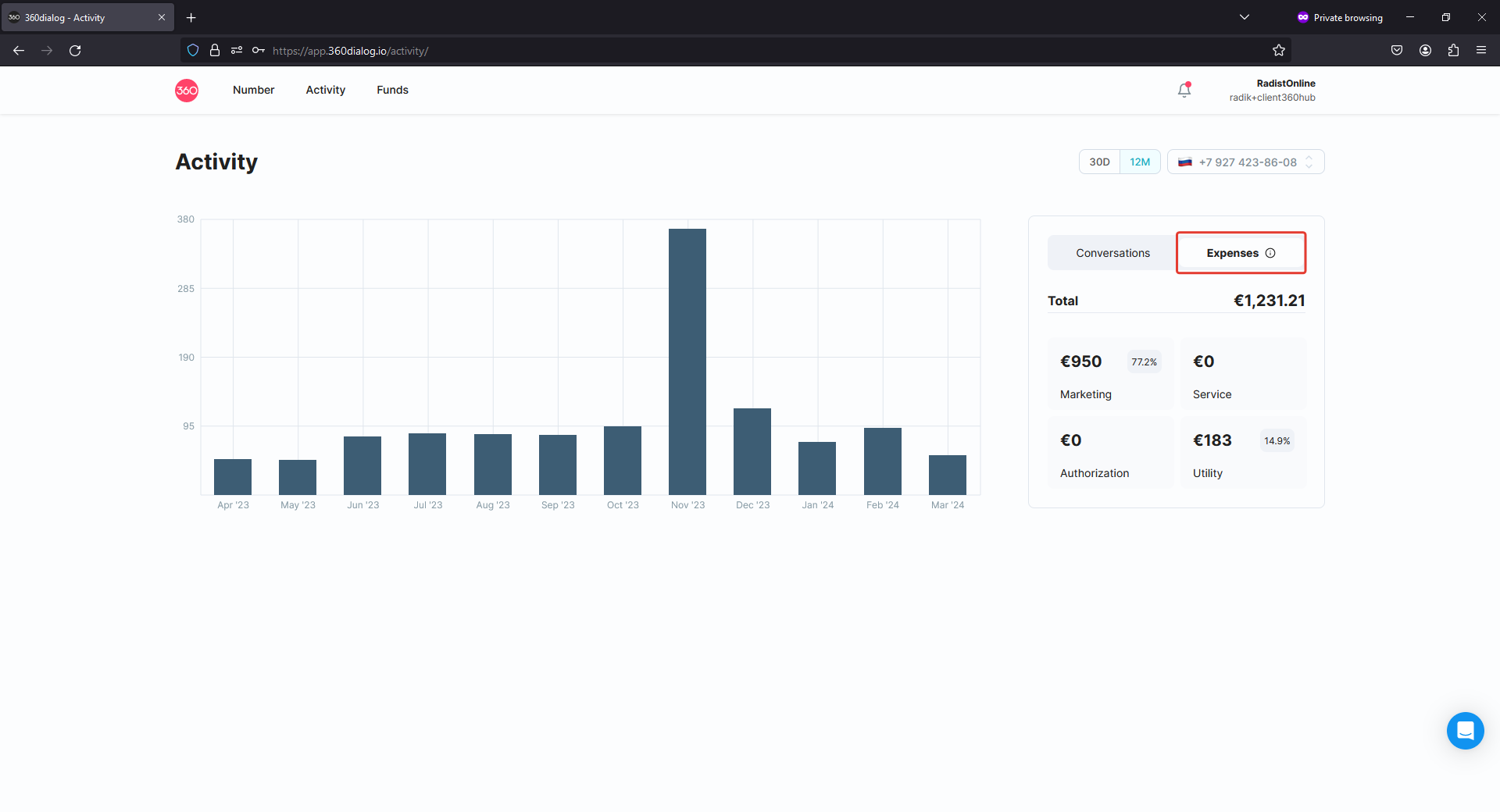
Task: Open a new browser tab
Action: point(191,17)
